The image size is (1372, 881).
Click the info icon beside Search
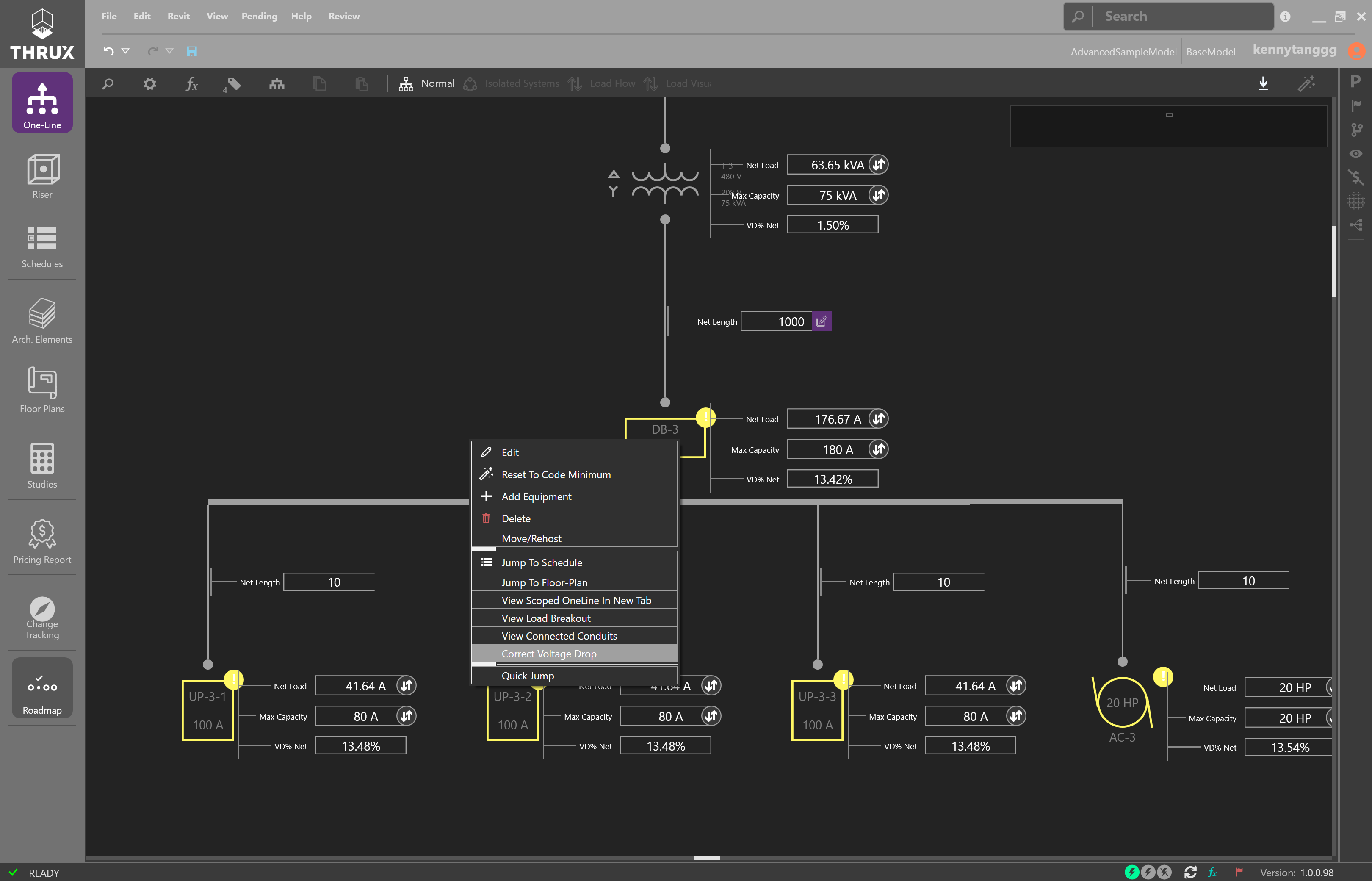click(1285, 17)
